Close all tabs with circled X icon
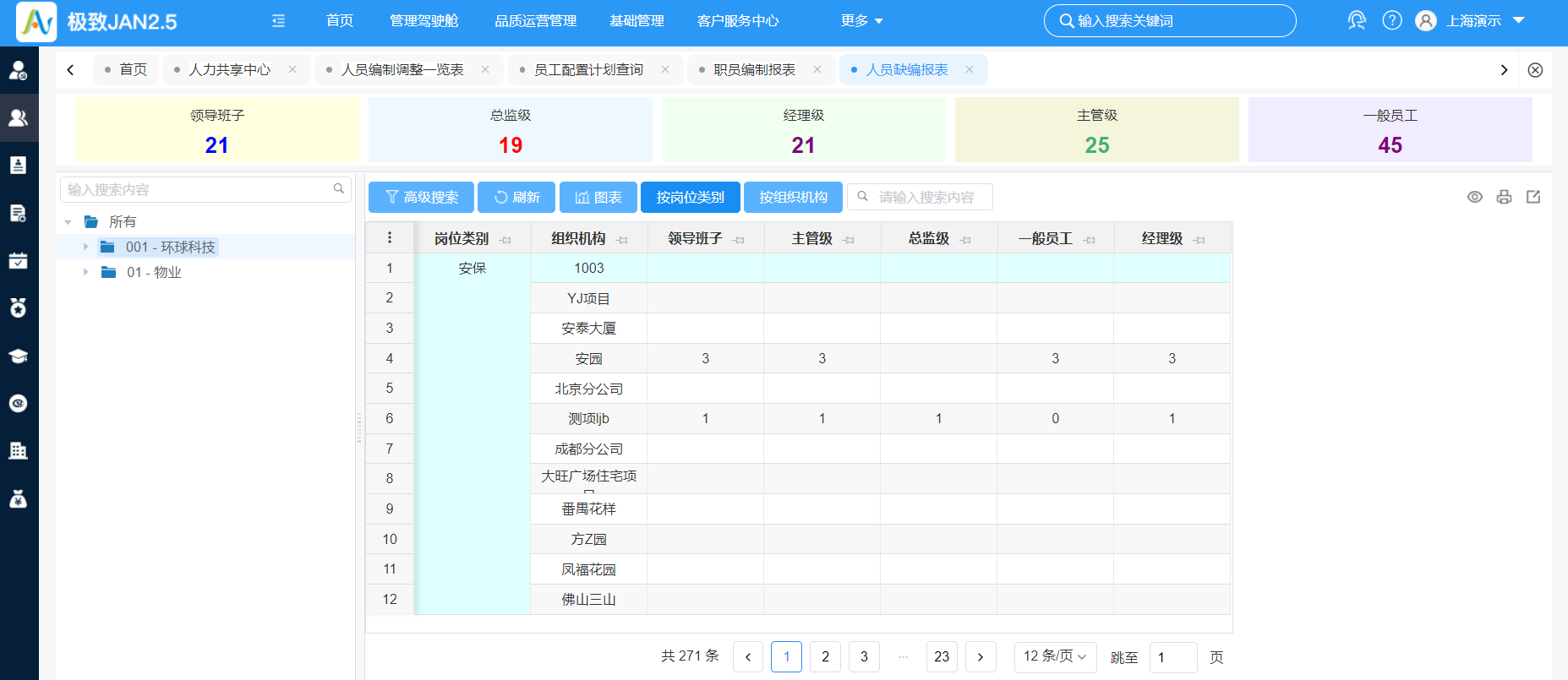1568x680 pixels. tap(1535, 70)
